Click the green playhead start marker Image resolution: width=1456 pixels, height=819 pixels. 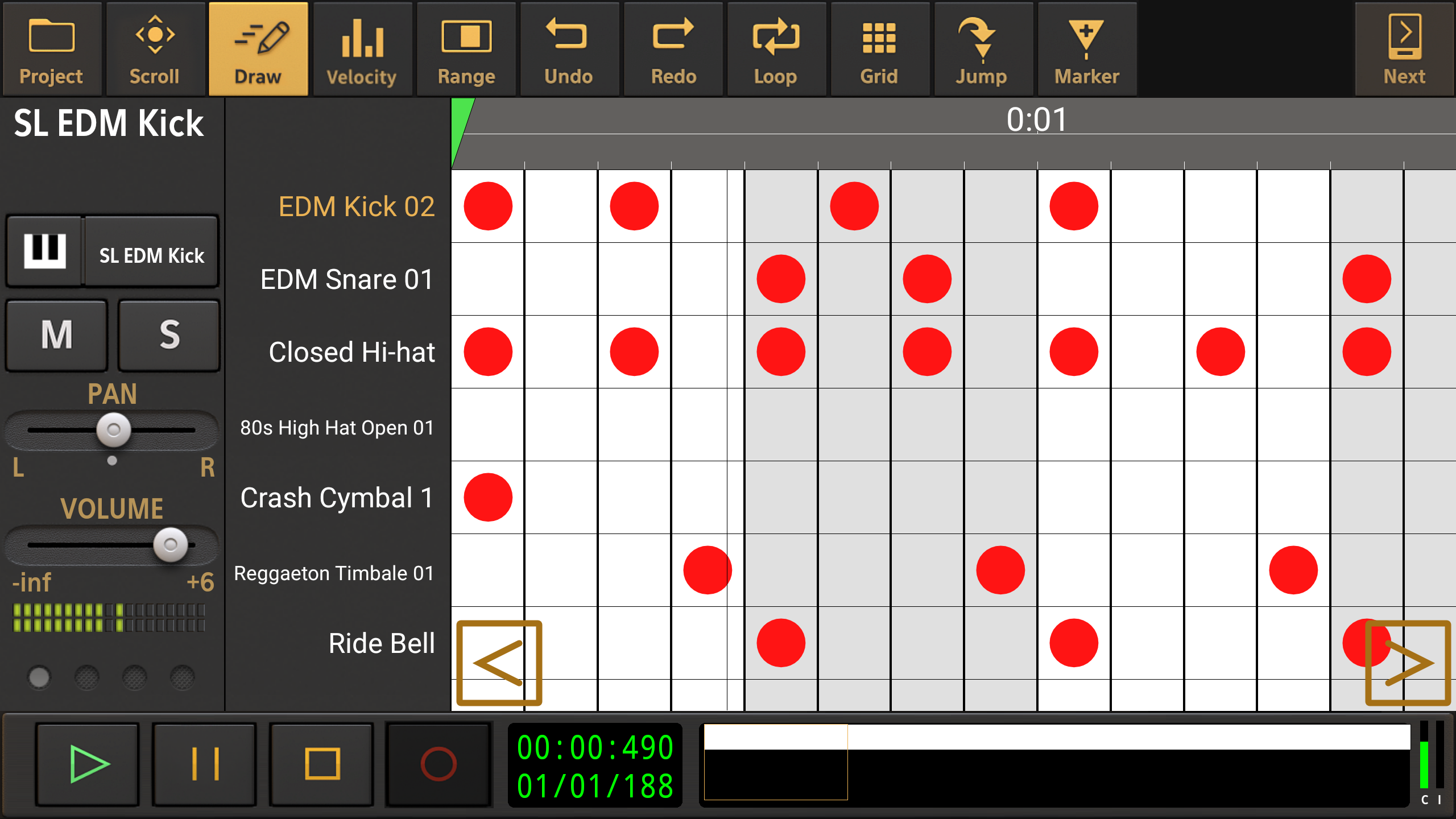(x=460, y=128)
